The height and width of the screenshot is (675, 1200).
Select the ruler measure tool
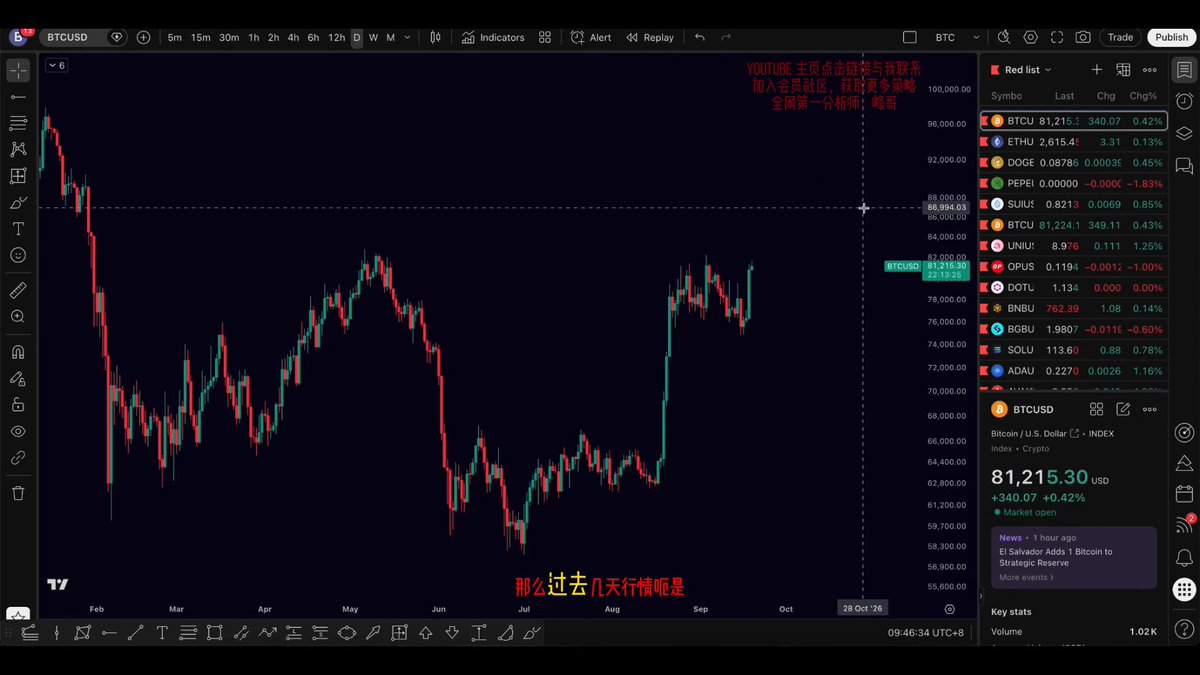tap(18, 290)
